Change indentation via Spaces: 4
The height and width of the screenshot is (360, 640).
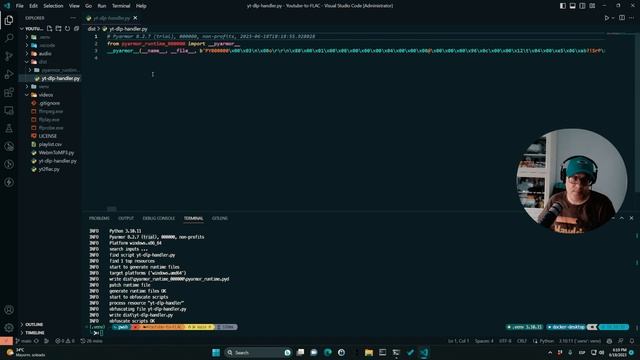click(x=484, y=341)
